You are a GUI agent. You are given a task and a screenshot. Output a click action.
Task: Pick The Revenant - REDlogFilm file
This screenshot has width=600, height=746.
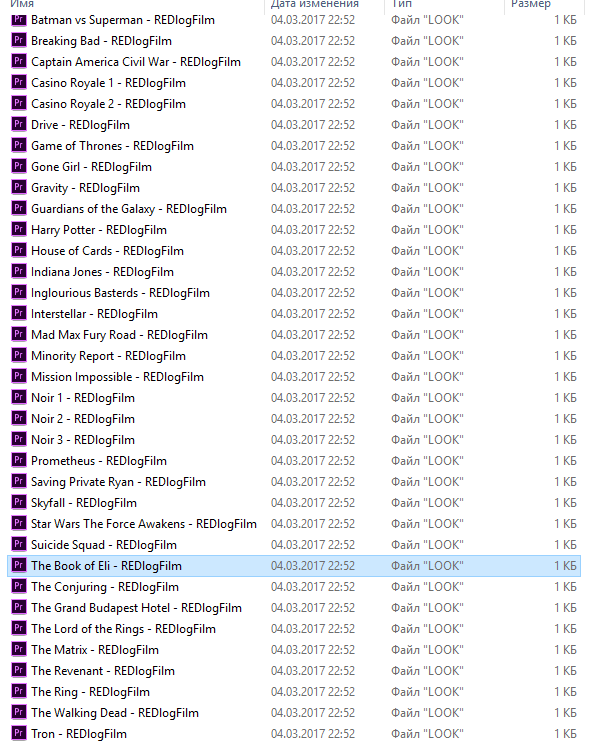point(103,670)
